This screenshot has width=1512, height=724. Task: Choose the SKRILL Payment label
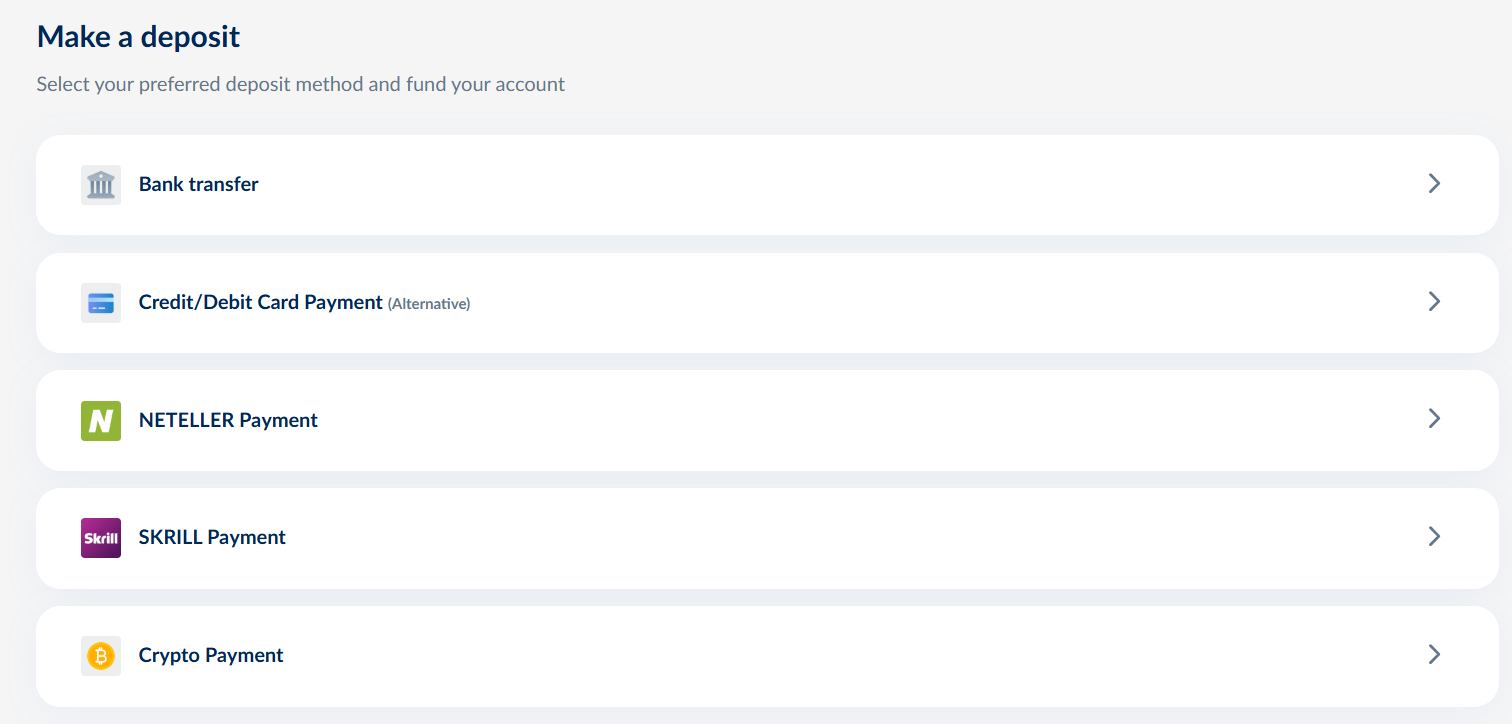coord(212,537)
